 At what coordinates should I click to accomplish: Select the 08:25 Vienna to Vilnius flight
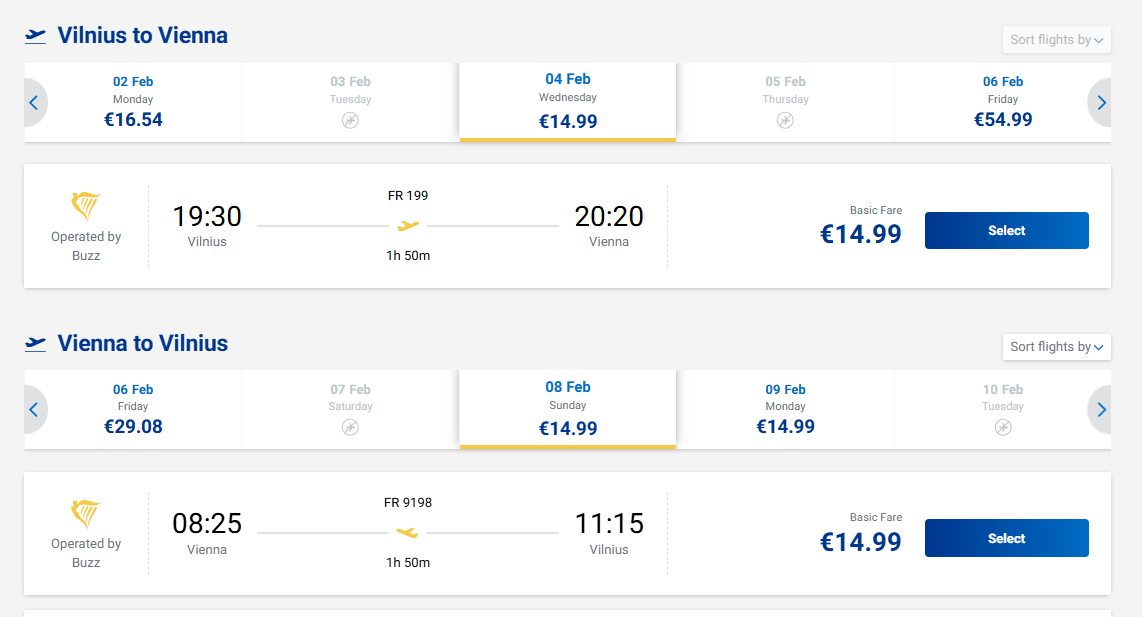[1006, 538]
